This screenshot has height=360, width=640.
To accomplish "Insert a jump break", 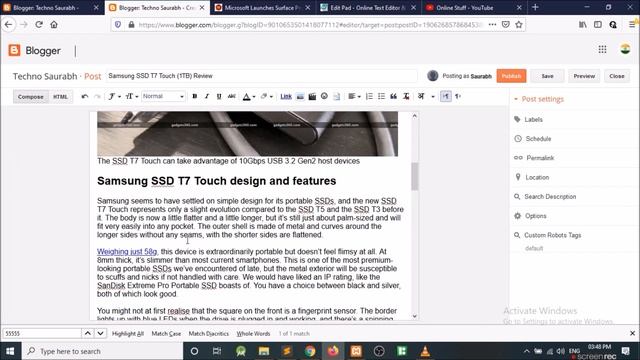I will pyautogui.click(x=336, y=97).
